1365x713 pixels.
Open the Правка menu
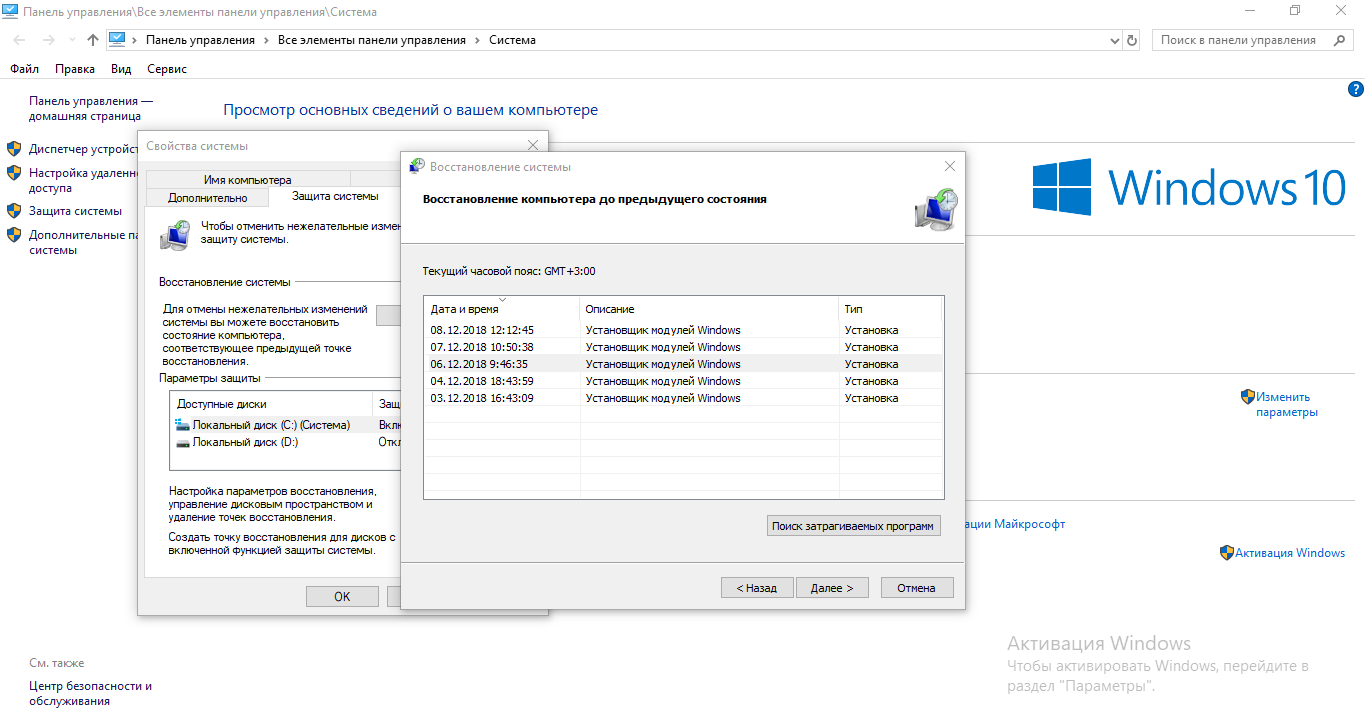75,69
